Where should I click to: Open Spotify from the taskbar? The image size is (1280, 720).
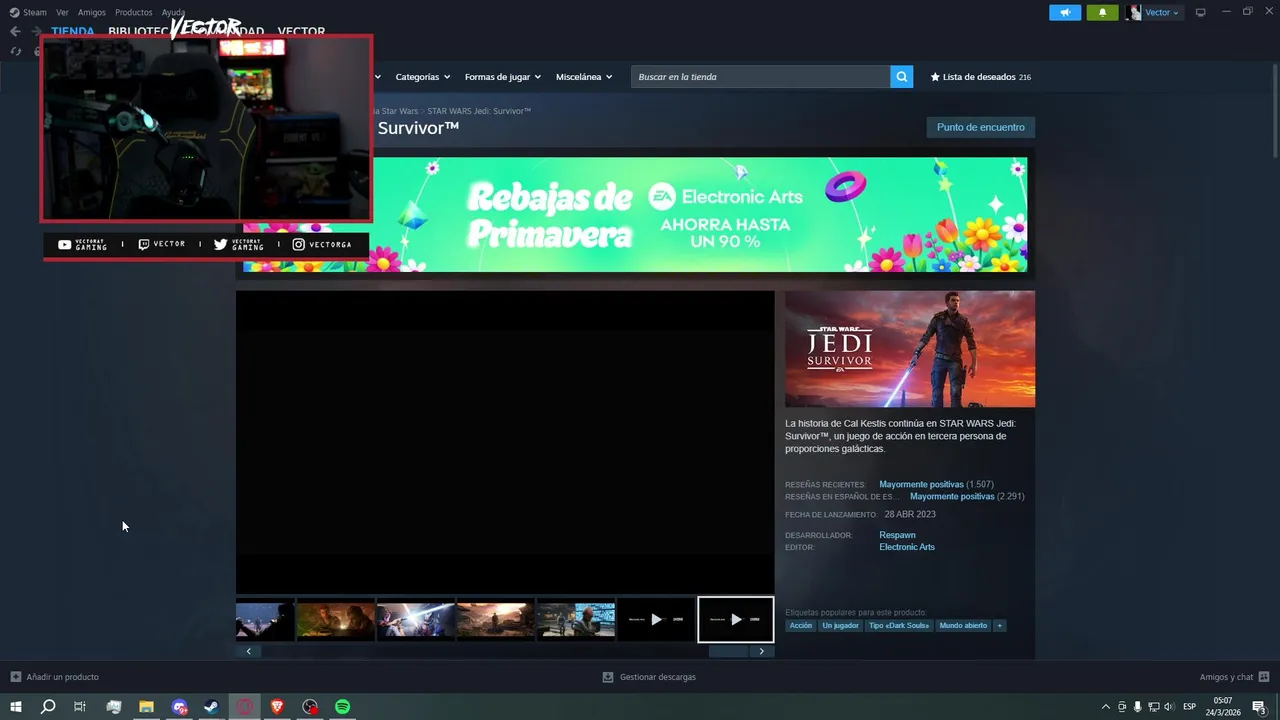(x=343, y=707)
